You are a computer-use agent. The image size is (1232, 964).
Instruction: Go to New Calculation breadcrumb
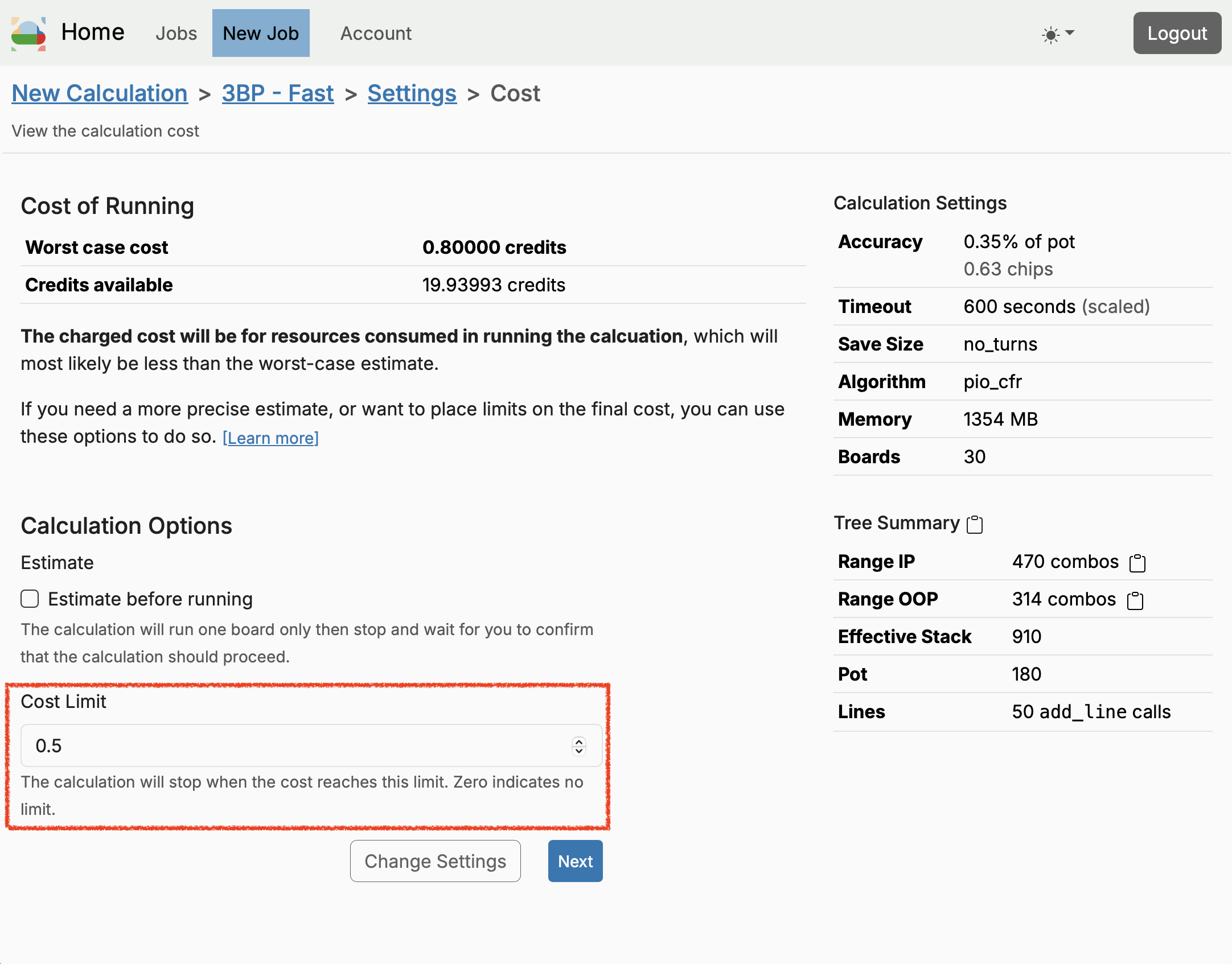100,93
